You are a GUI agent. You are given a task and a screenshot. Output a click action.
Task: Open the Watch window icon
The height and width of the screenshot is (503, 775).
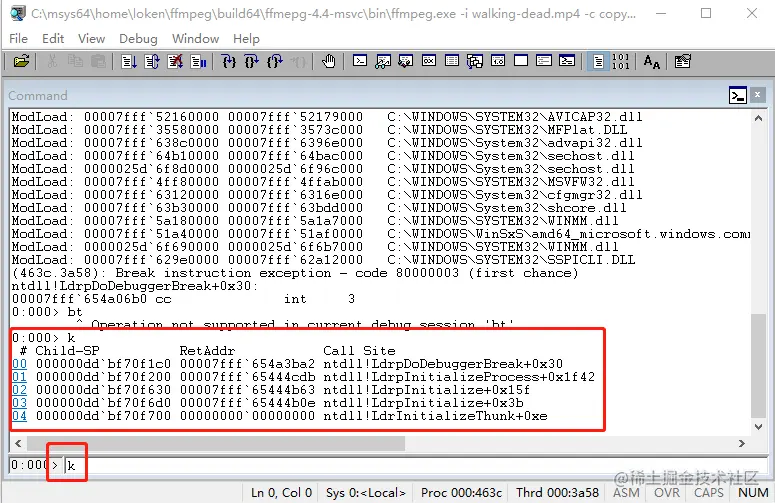click(383, 61)
